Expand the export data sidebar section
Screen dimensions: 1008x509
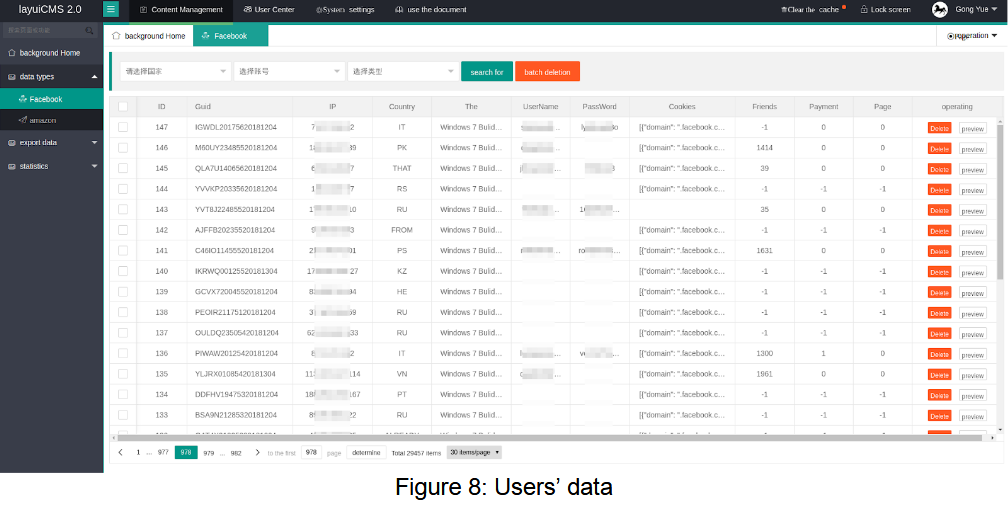[x=94, y=143]
